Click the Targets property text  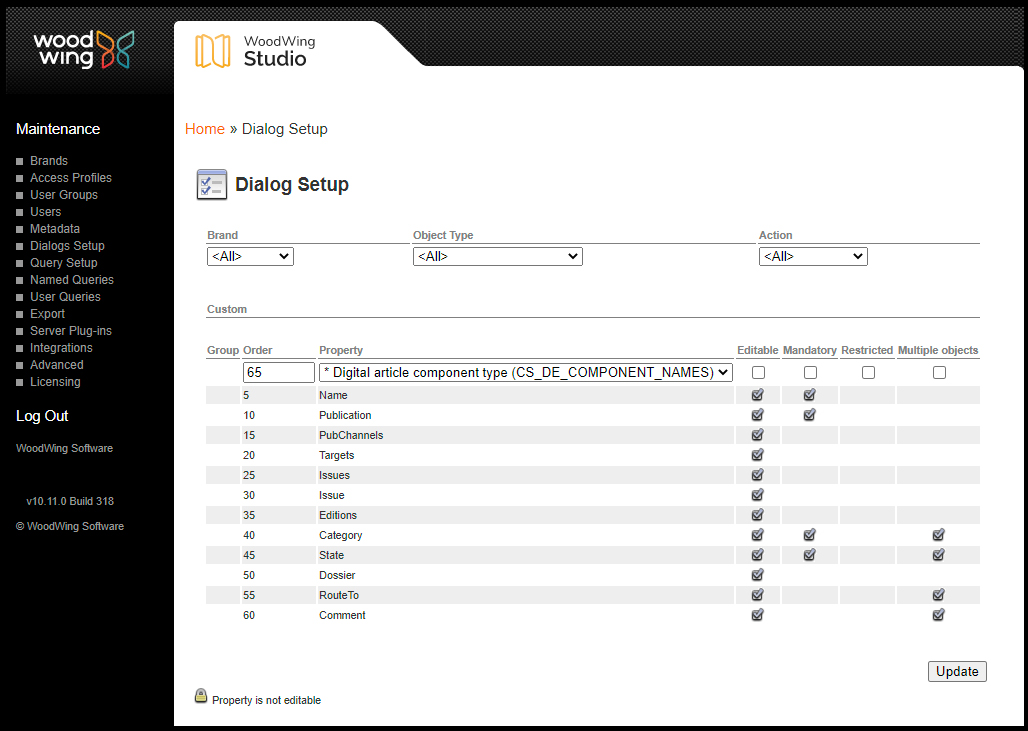point(336,455)
